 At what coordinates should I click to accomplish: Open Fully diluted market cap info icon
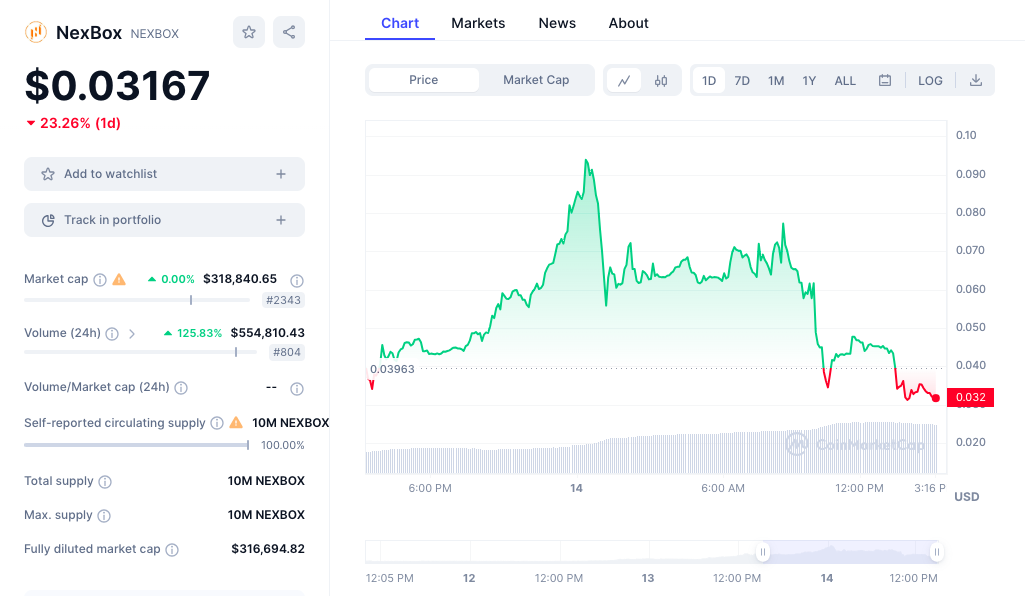[x=172, y=550]
